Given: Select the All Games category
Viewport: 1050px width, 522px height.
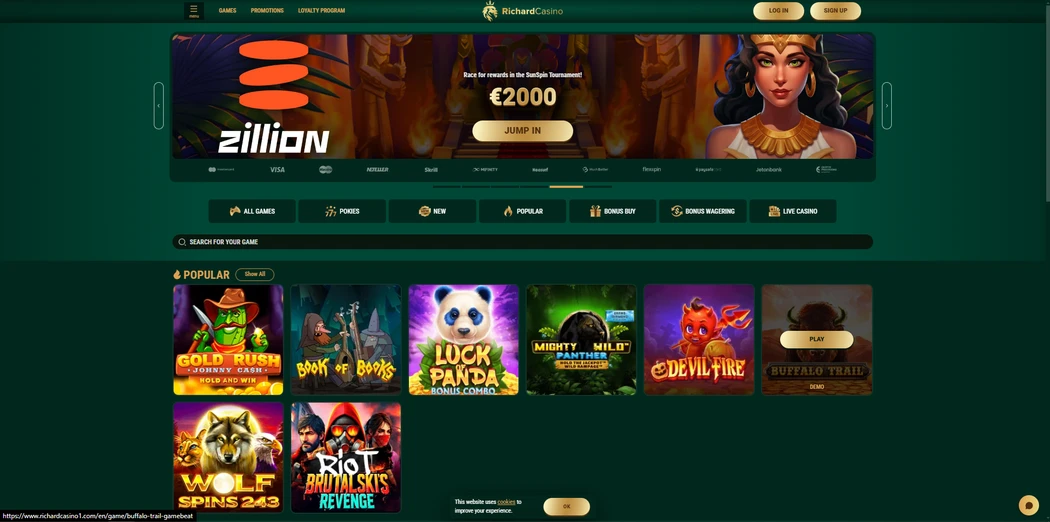Looking at the screenshot, I should point(252,211).
